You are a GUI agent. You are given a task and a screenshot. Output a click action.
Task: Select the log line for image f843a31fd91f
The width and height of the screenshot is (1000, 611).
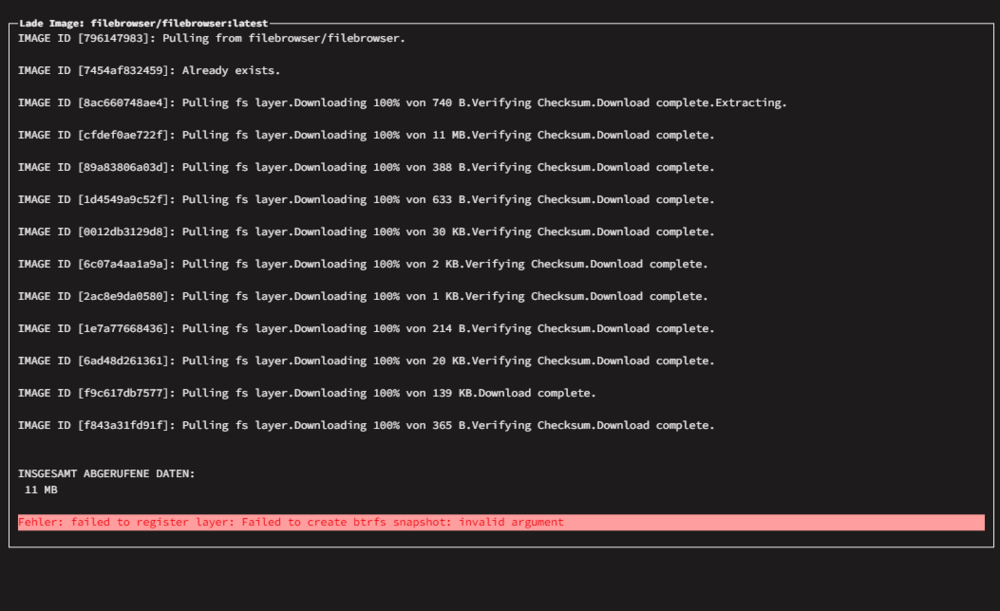[366, 425]
